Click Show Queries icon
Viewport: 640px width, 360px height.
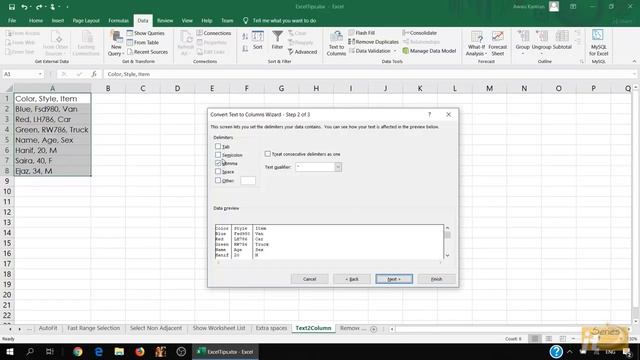click(130, 33)
